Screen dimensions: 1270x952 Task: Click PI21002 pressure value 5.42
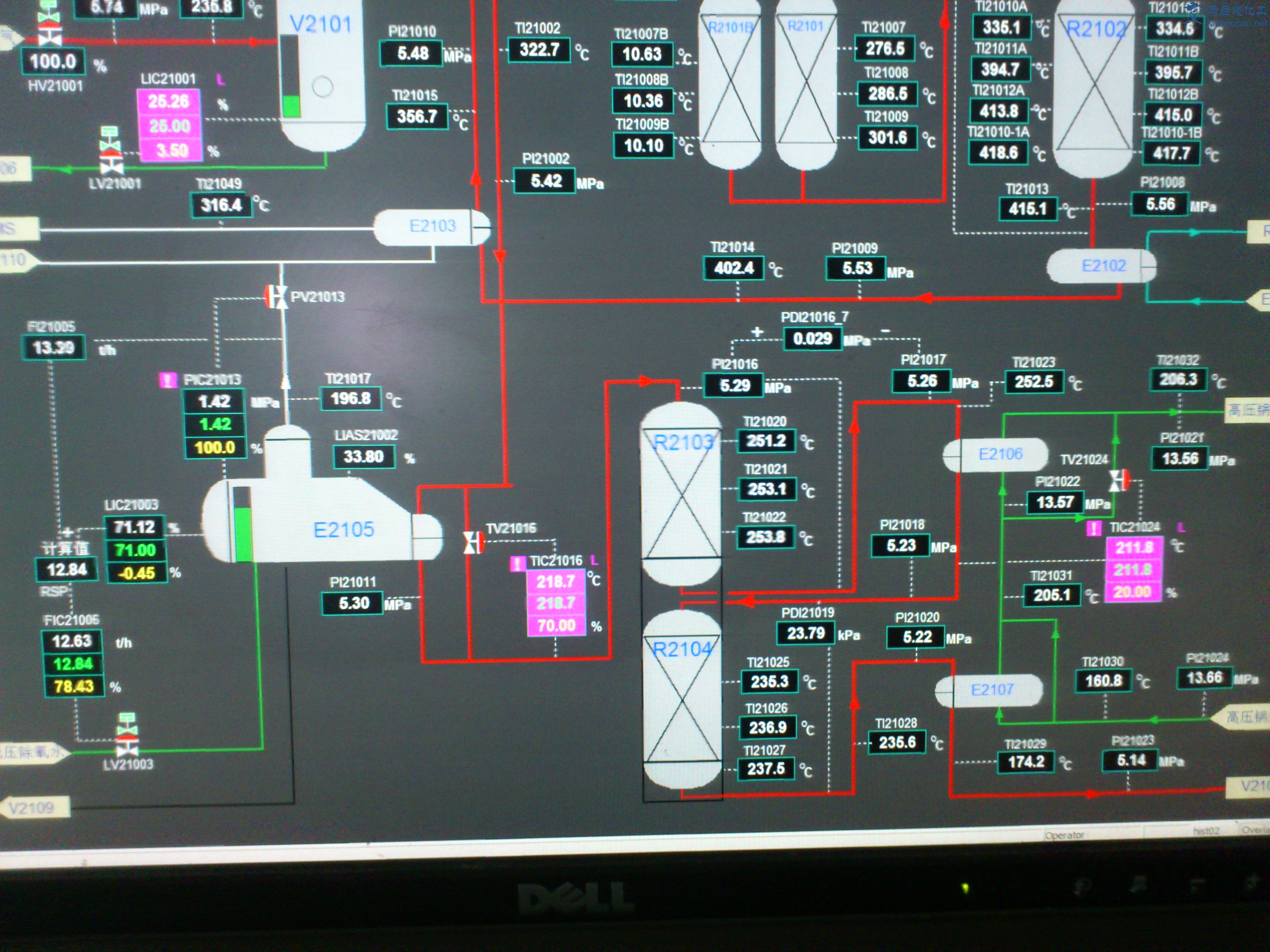click(545, 181)
